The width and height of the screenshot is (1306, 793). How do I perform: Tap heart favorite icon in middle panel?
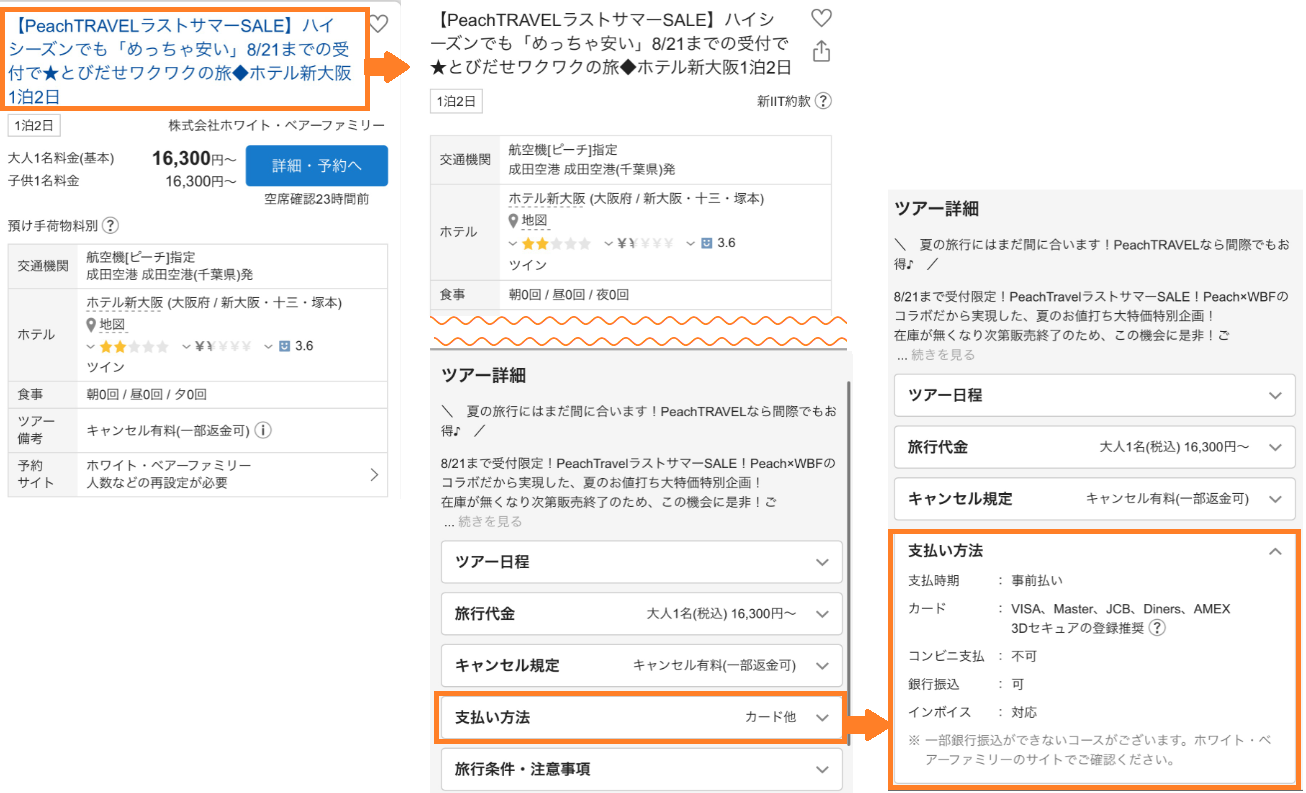(821, 17)
